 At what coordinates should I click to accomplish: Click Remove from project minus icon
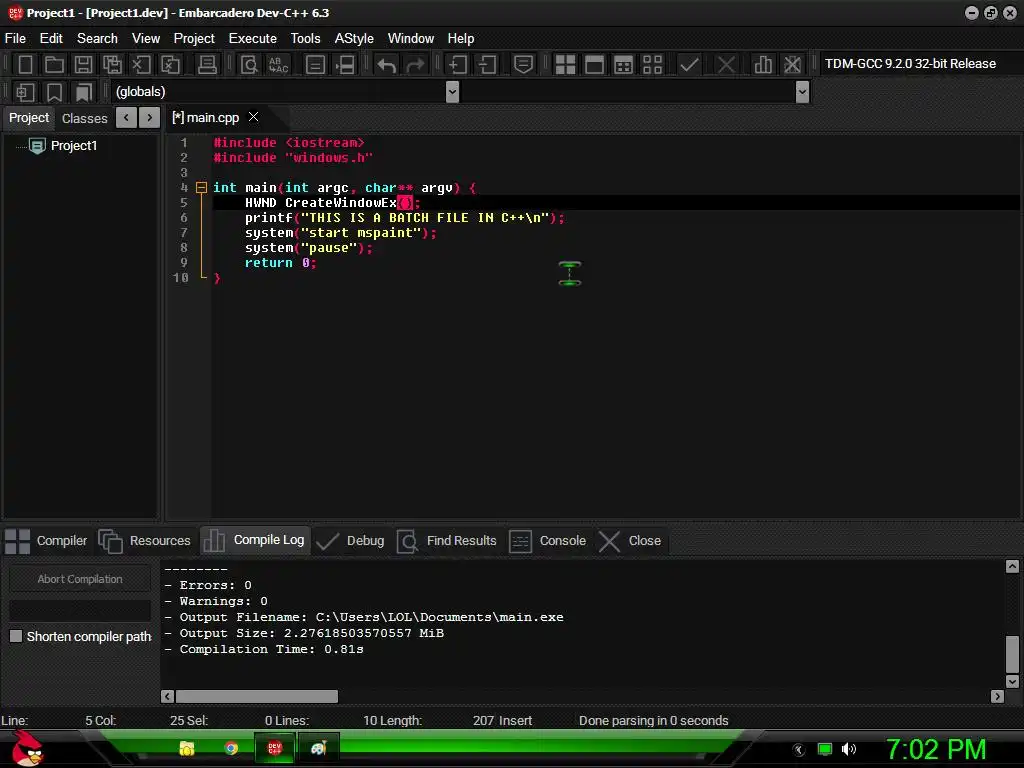point(487,64)
